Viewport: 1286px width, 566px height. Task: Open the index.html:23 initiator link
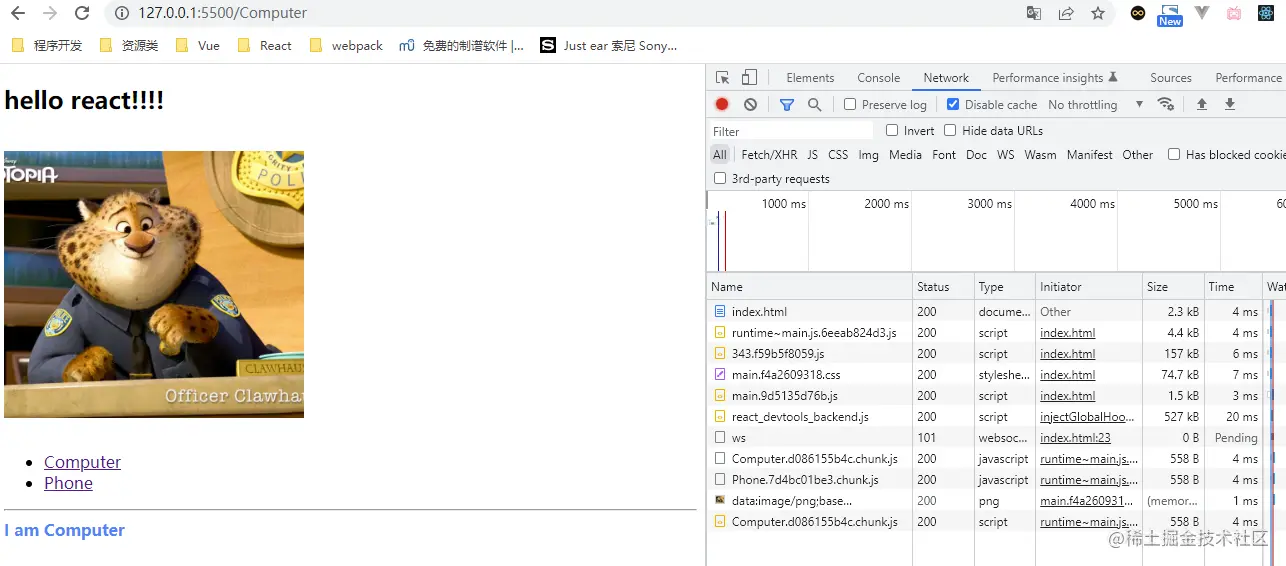[1075, 438]
